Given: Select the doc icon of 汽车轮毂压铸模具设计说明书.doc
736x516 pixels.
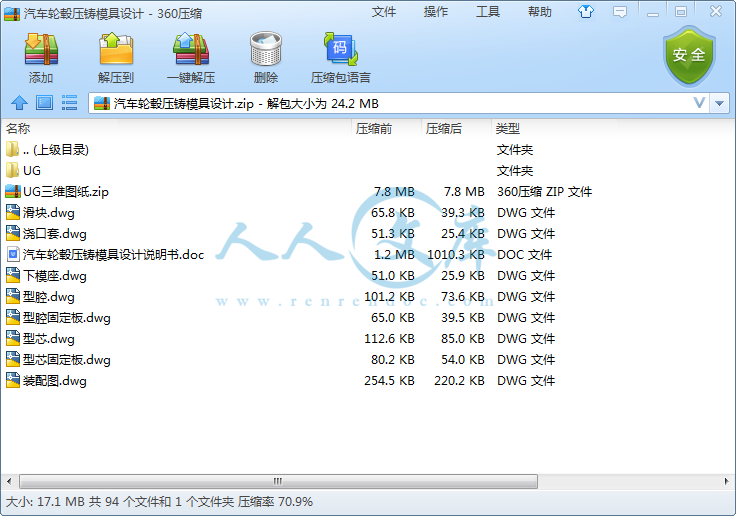Looking at the screenshot, I should (13, 254).
